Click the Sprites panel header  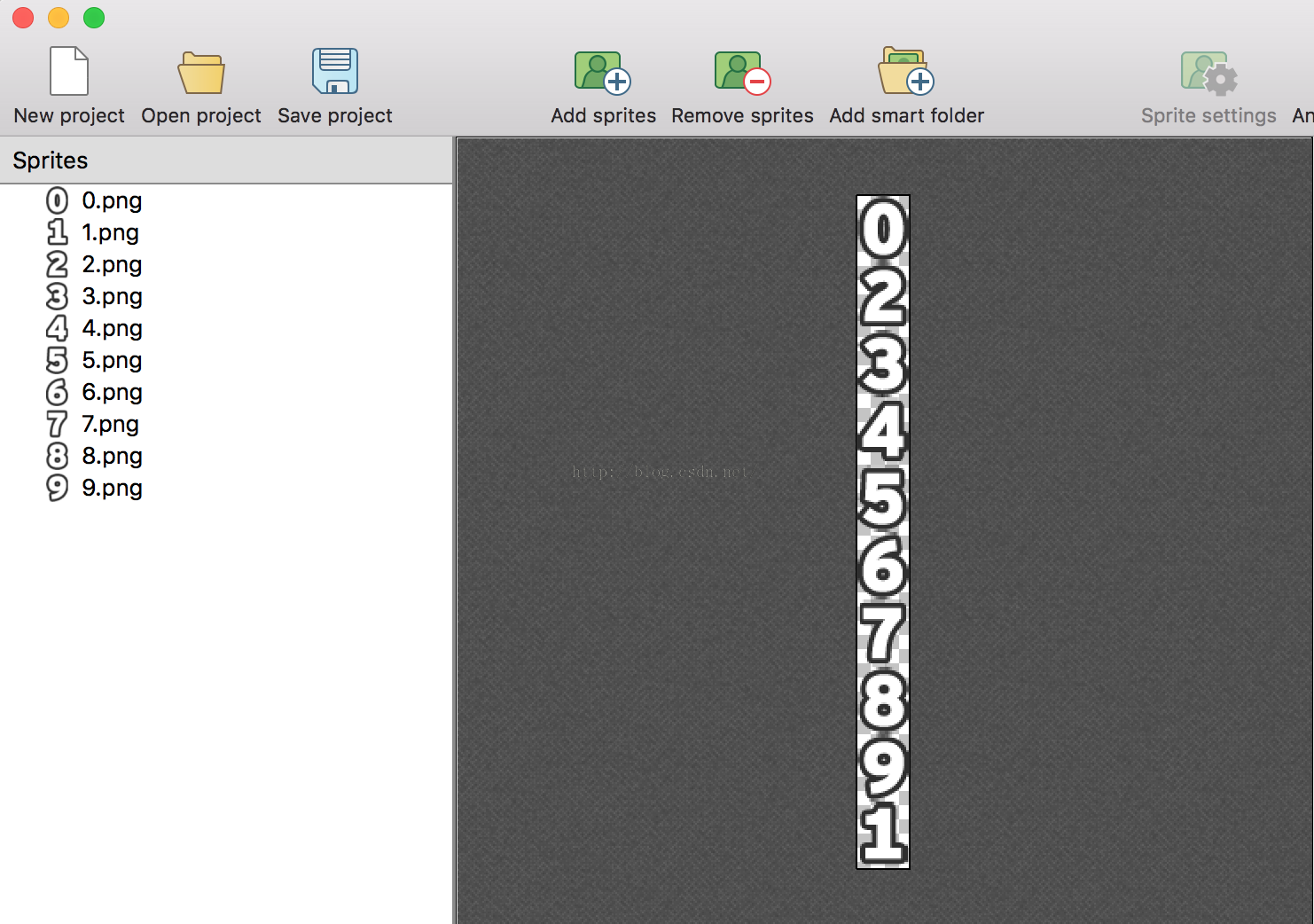coord(226,161)
